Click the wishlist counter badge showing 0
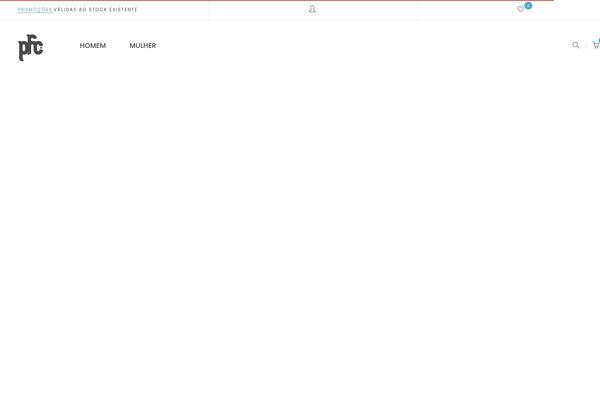Image resolution: width=600 pixels, height=400 pixels. coord(528,5)
